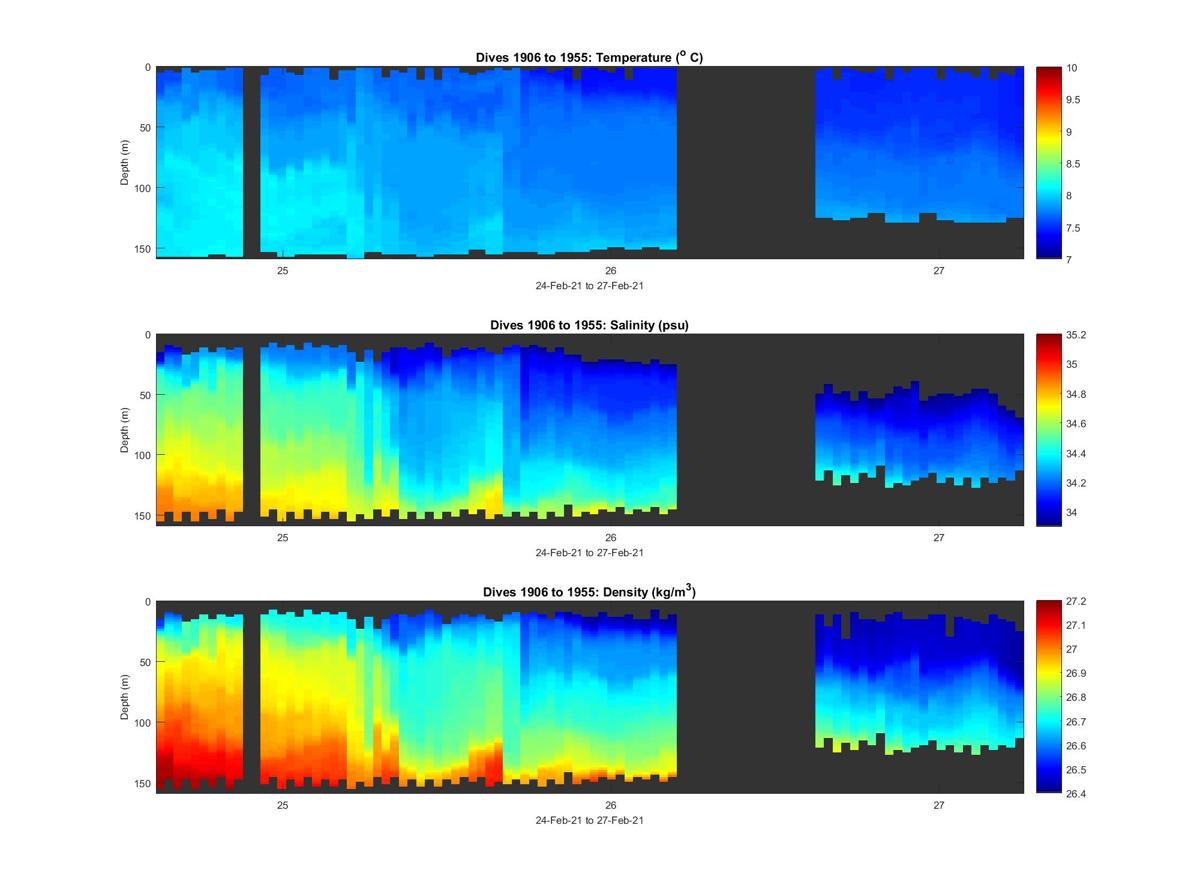Click the Temperature plot title
The width and height of the screenshot is (1200, 892).
point(589,57)
